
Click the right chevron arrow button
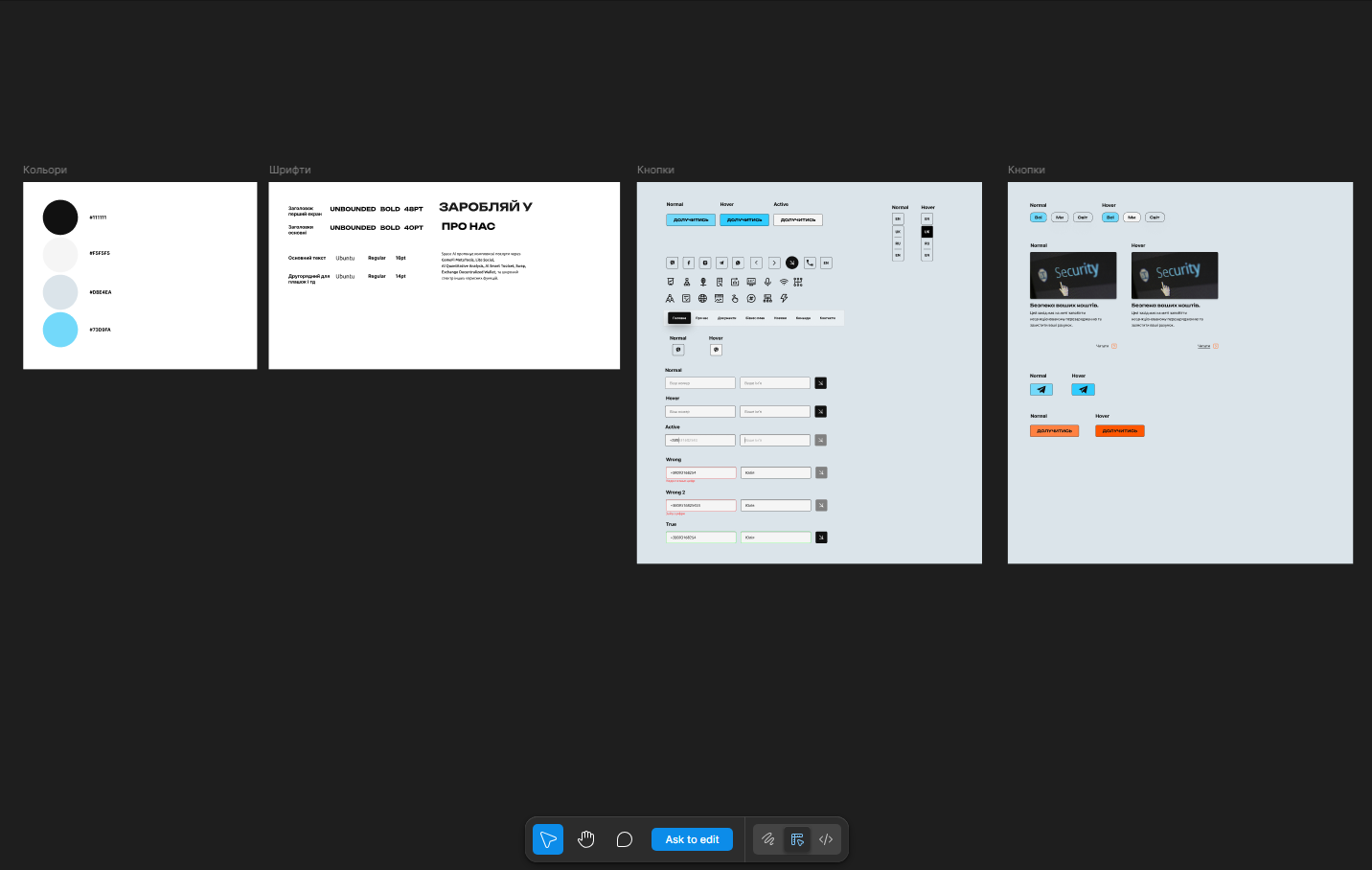[x=774, y=263]
